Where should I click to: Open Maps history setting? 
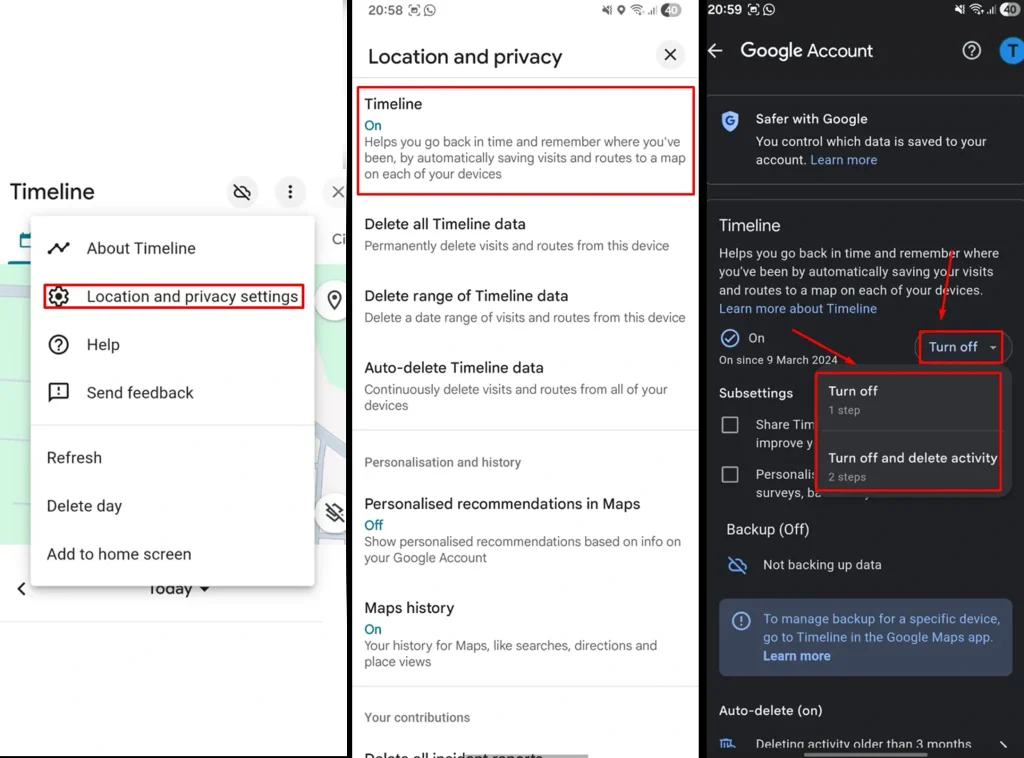click(x=526, y=634)
